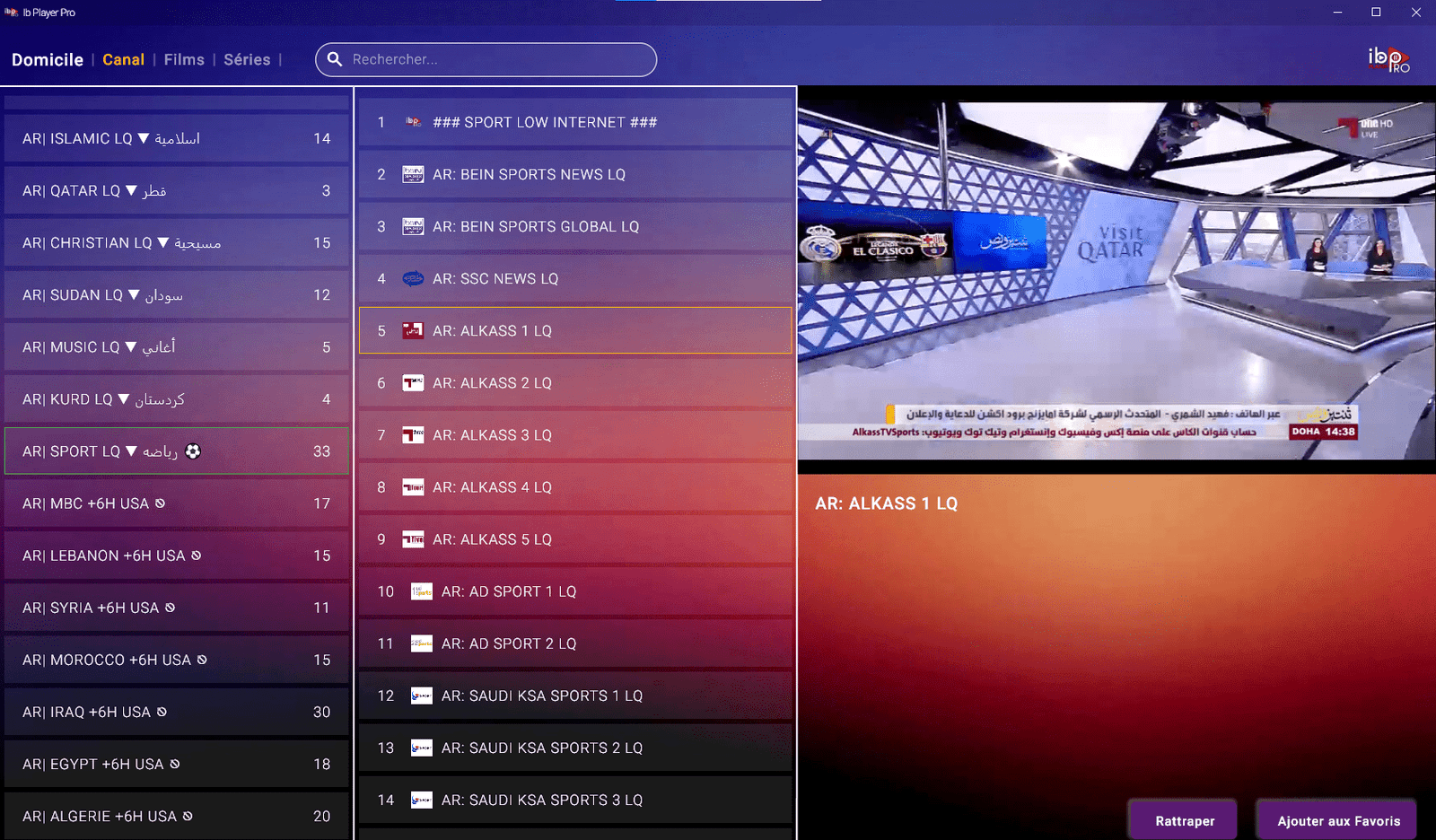This screenshot has height=840, width=1436.
Task: Click the Alkass 5 LQ channel logo
Action: pos(413,538)
